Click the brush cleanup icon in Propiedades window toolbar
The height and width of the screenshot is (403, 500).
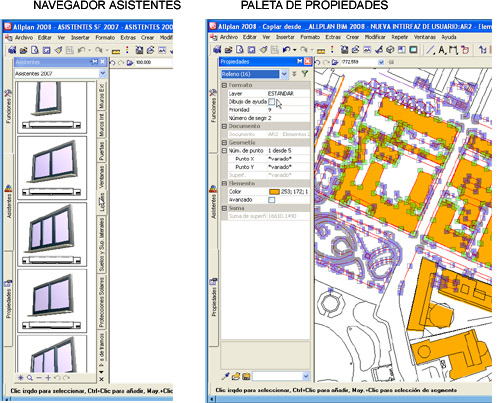click(x=263, y=50)
